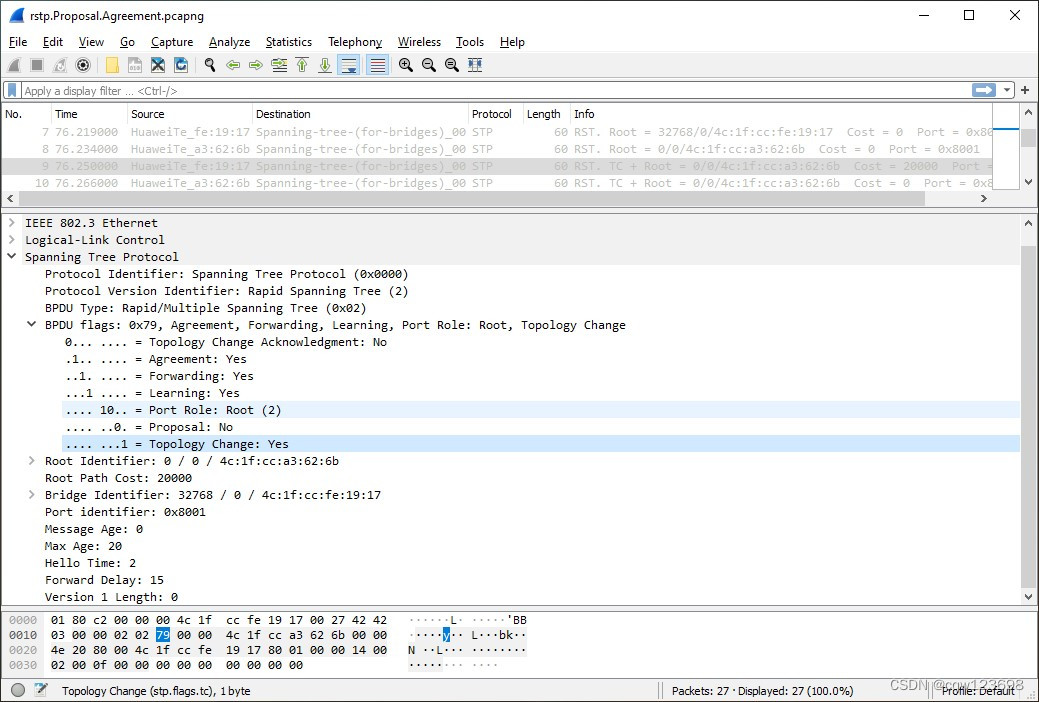Toggle auto-scroll to last packet icon
Viewport: 1039px width, 702px height.
(x=349, y=65)
